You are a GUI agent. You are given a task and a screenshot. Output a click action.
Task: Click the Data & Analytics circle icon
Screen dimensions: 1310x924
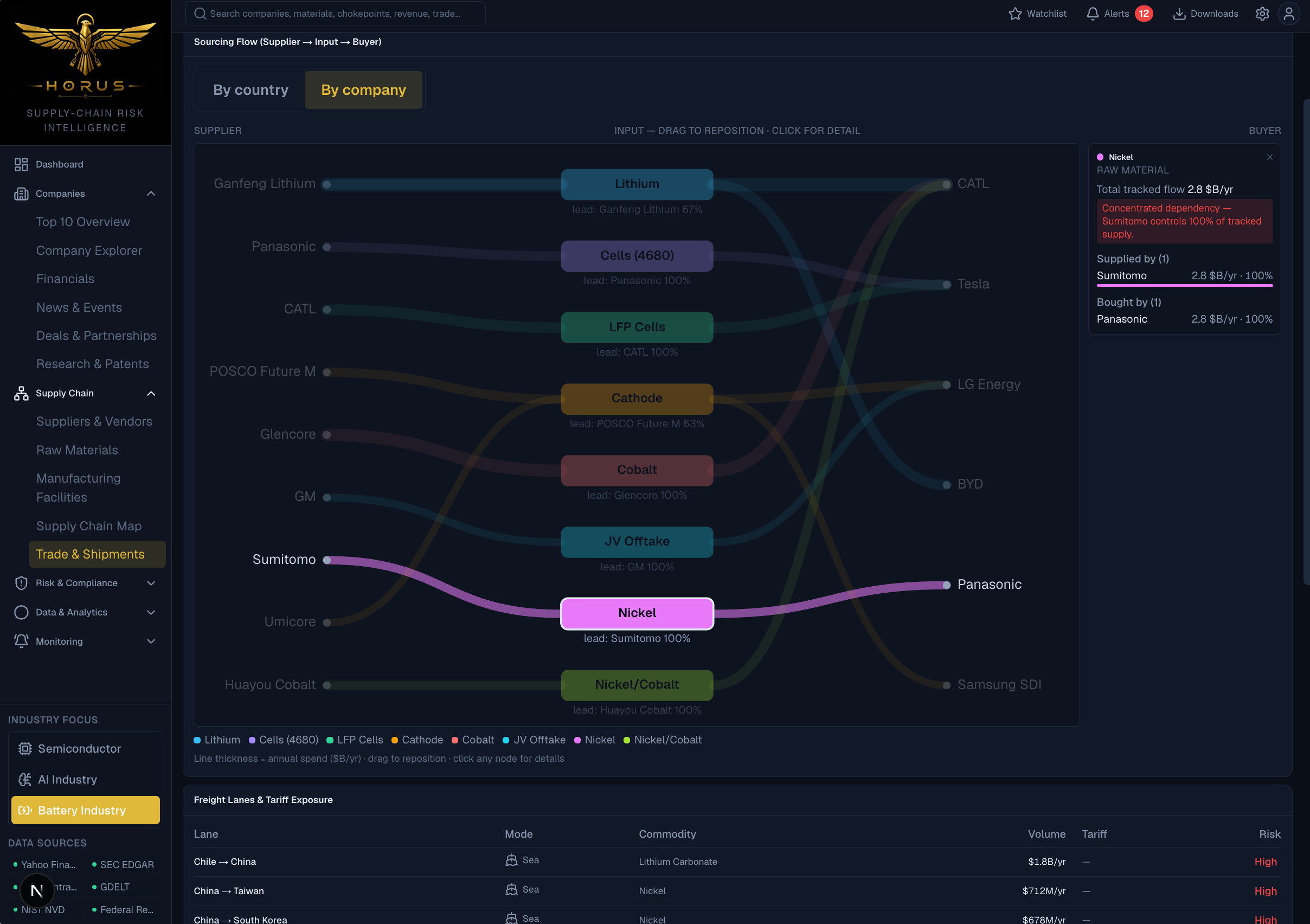(21, 612)
